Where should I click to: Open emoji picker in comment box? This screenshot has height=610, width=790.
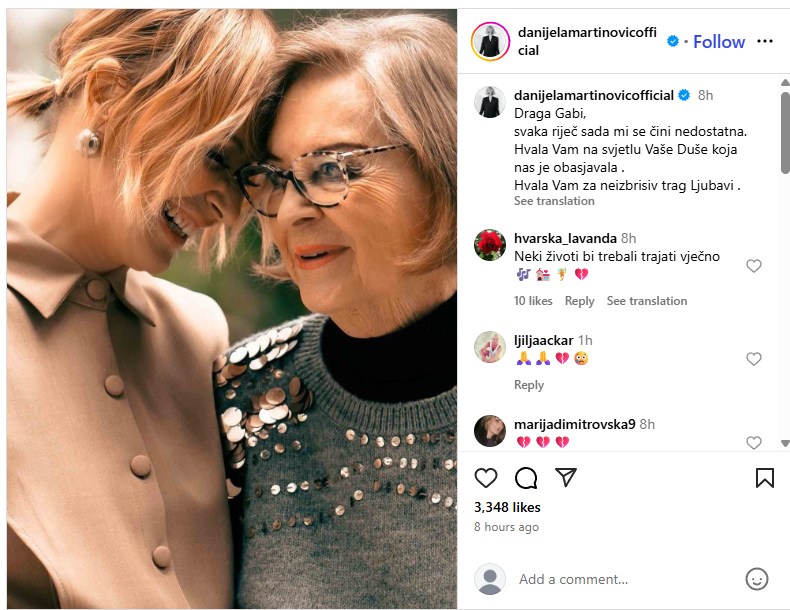[x=757, y=579]
